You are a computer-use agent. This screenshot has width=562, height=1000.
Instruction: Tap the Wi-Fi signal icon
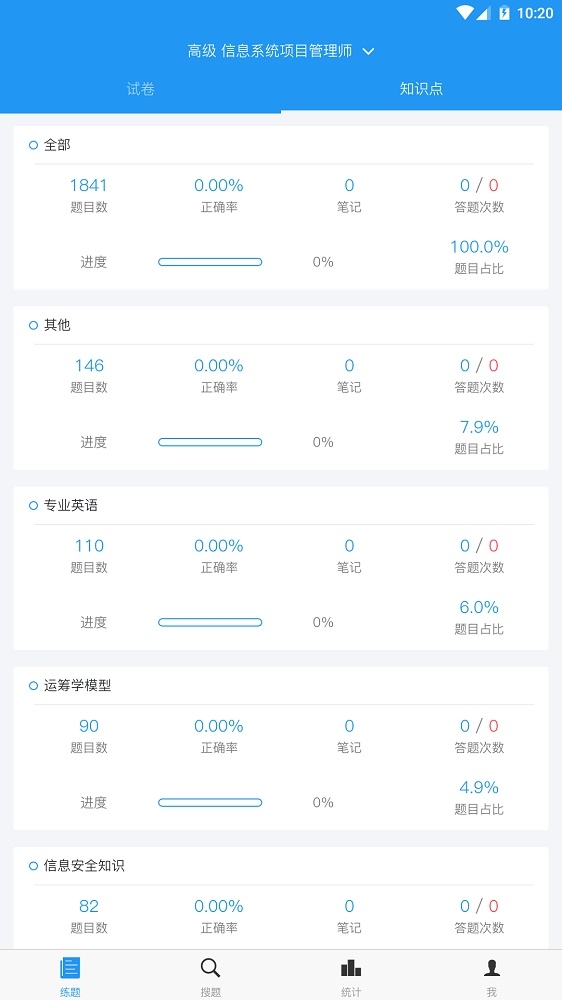[465, 13]
